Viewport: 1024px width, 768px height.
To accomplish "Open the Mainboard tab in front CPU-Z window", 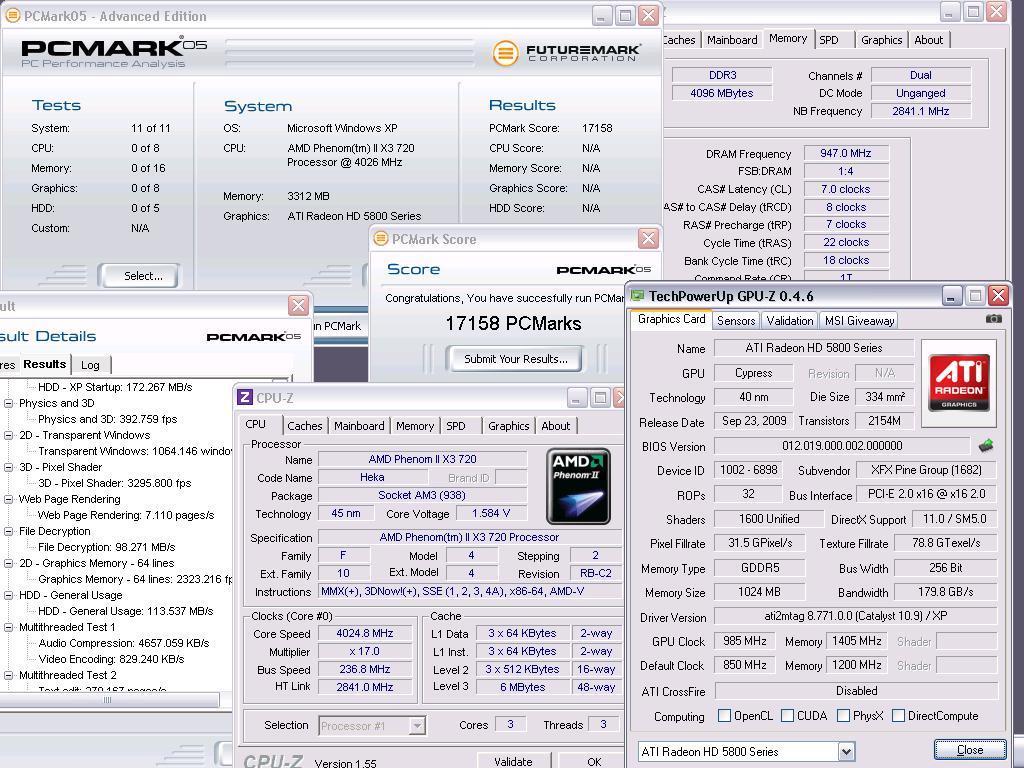I will point(359,426).
